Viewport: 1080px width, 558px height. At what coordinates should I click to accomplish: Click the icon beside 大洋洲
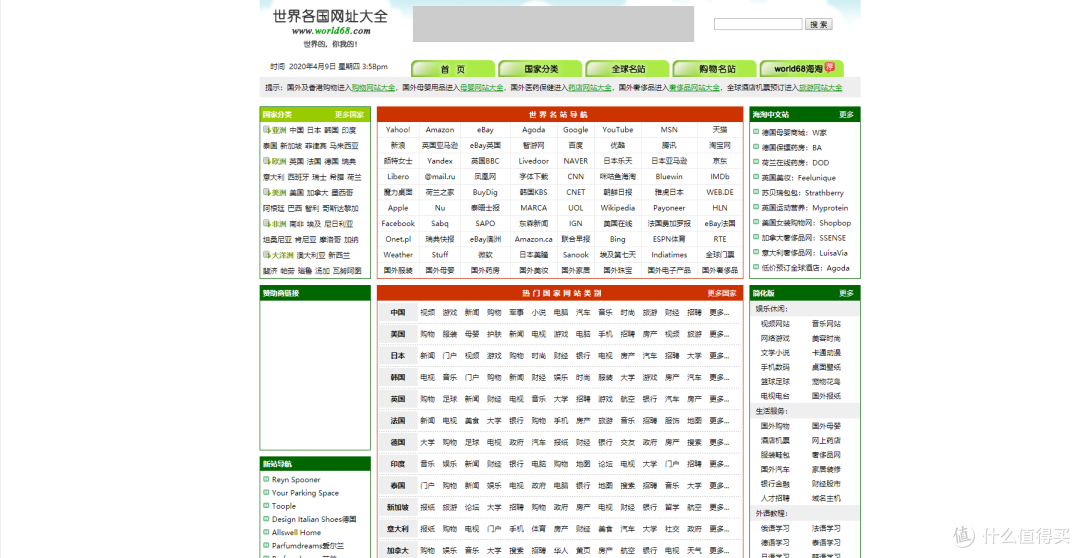pos(266,254)
